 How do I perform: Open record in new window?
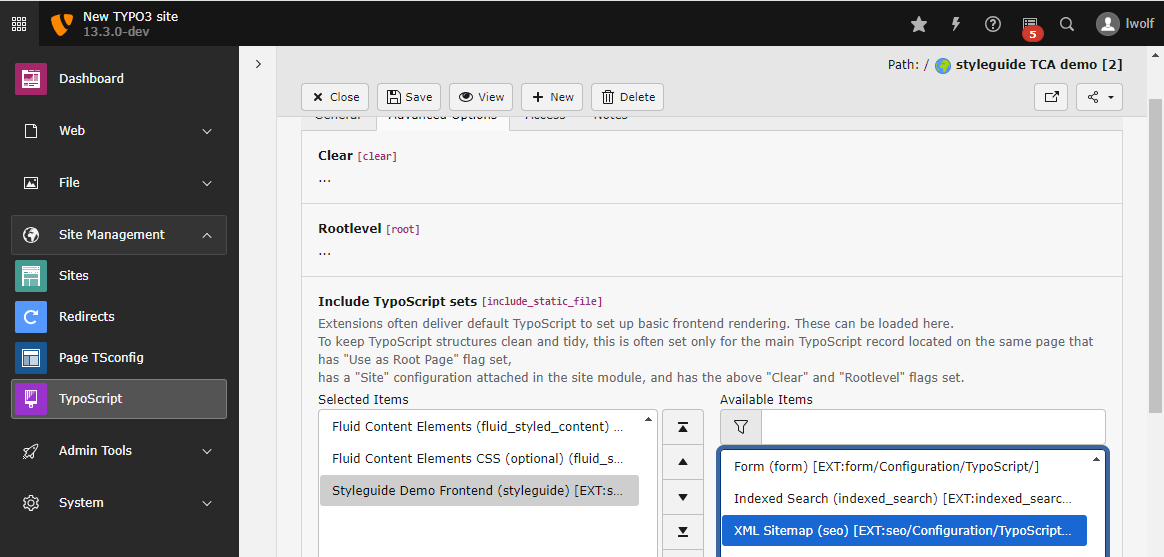1051,97
